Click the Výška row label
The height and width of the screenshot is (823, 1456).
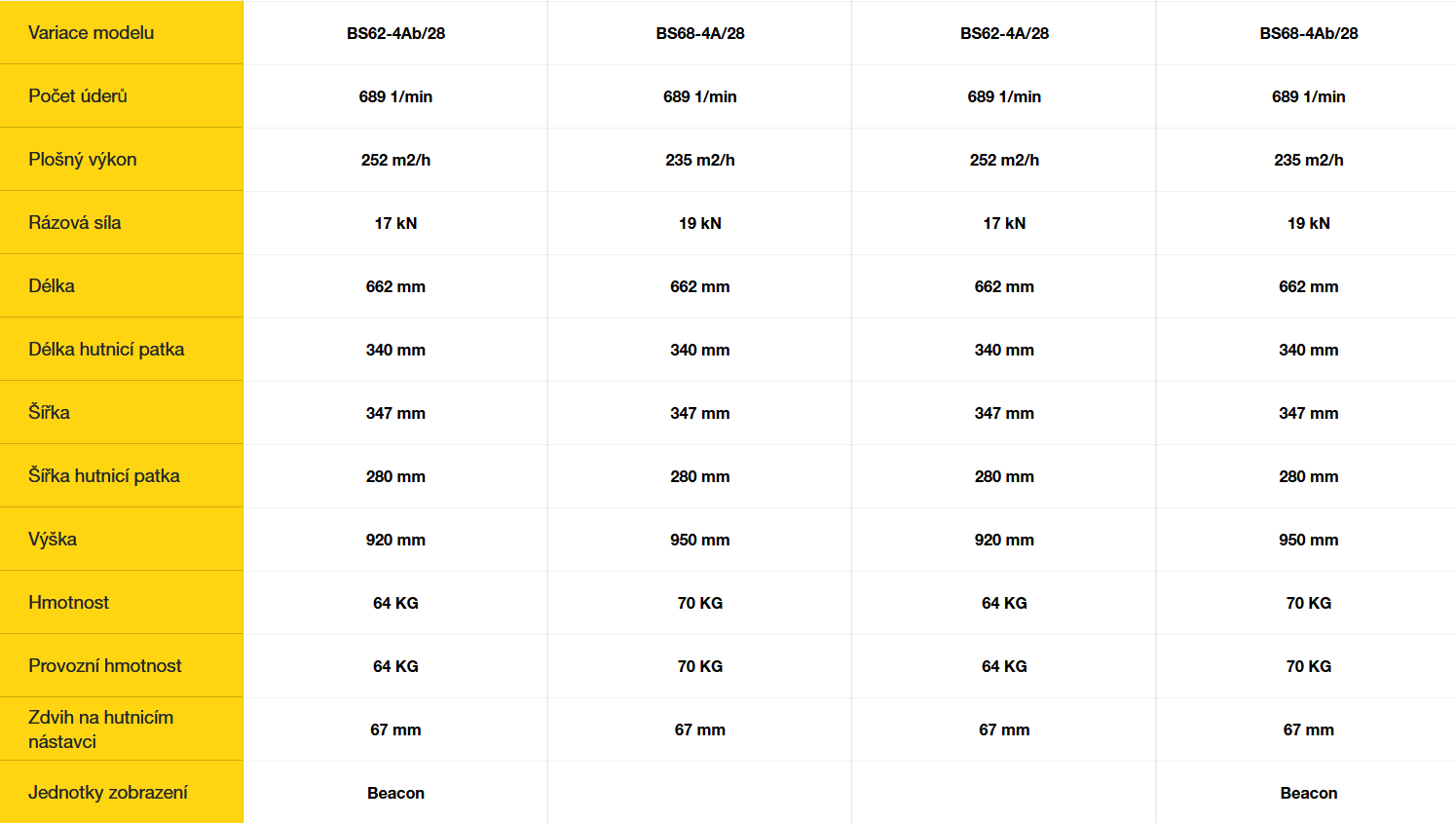53,539
